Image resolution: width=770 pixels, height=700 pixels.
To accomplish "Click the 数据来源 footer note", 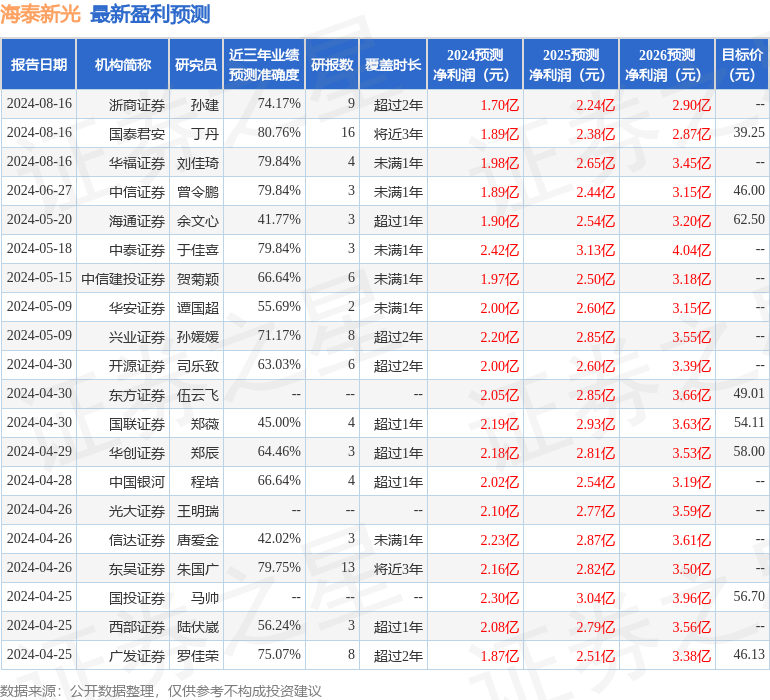I will [161, 691].
